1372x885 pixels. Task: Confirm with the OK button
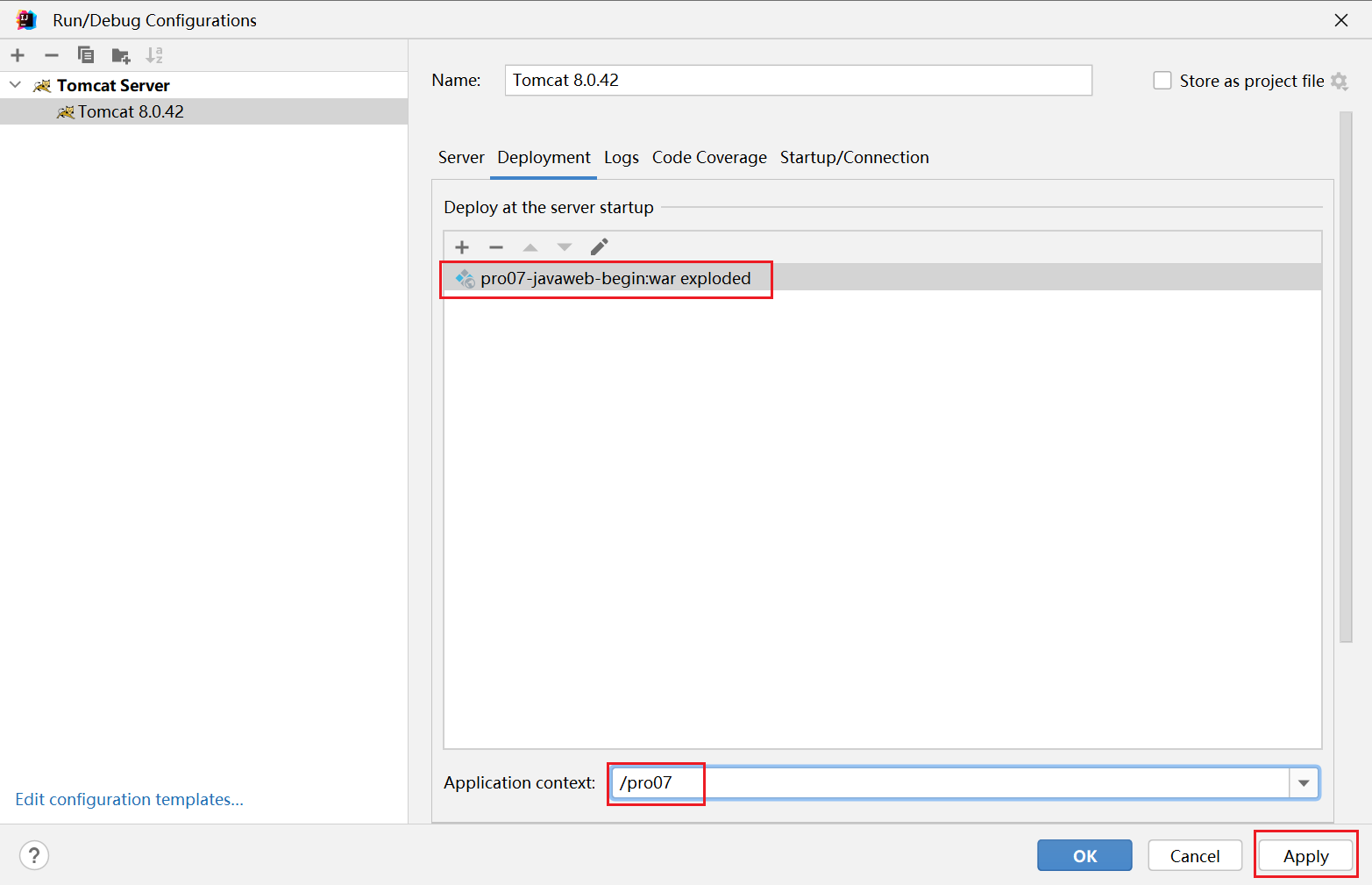pos(1084,856)
